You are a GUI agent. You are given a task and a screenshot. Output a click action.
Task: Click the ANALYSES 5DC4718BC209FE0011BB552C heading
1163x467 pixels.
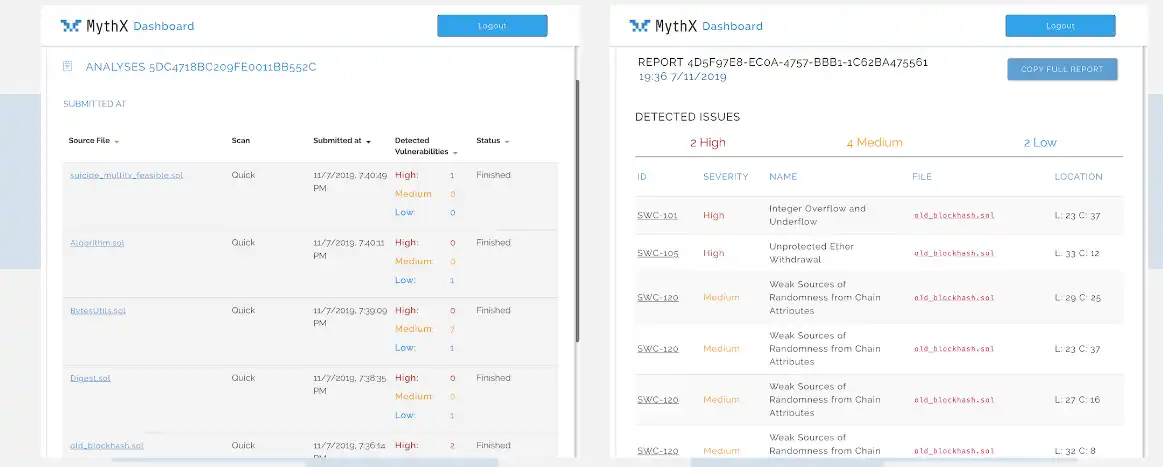click(201, 67)
